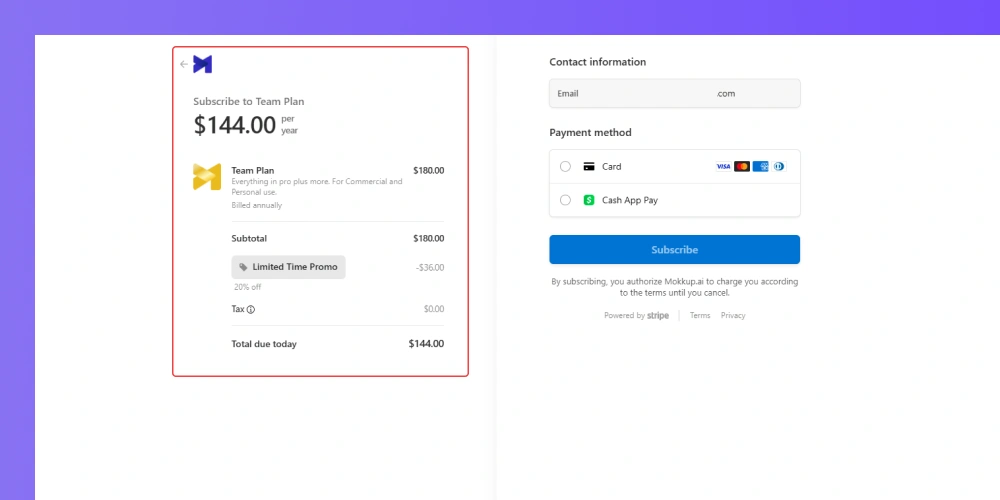Screen dimensions: 1000x500
Task: Select the Card radio button
Action: click(565, 166)
